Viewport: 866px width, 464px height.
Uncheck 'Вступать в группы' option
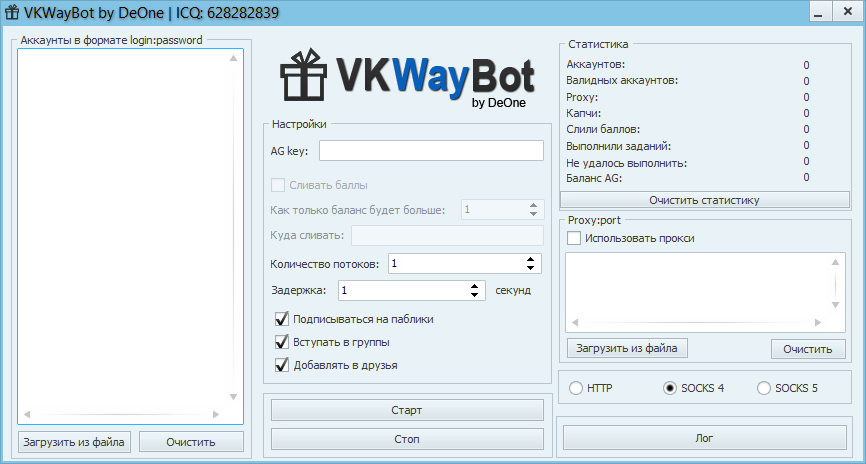pyautogui.click(x=282, y=342)
